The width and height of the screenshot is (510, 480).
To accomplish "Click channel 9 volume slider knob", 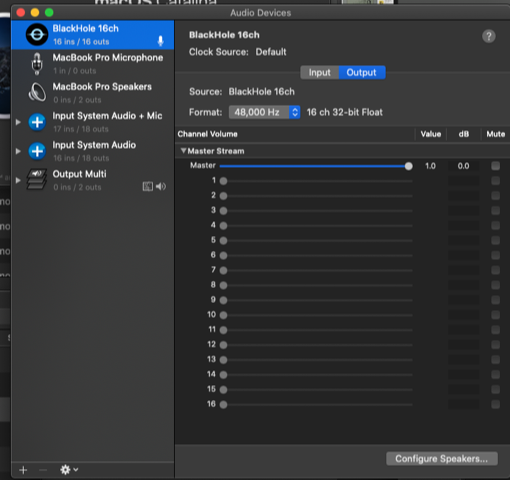I will coord(223,300).
